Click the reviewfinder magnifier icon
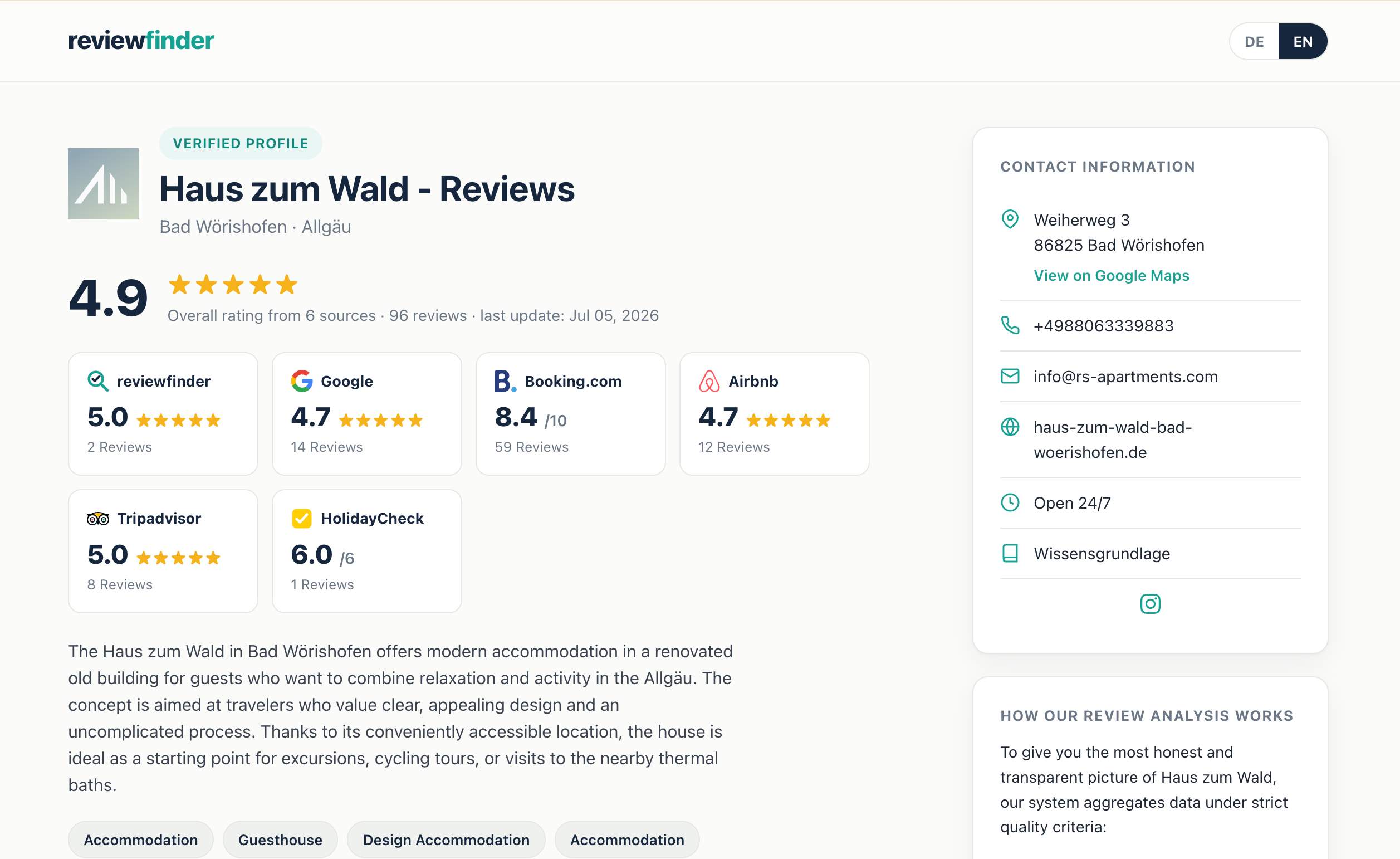Image resolution: width=1400 pixels, height=859 pixels. [x=97, y=381]
